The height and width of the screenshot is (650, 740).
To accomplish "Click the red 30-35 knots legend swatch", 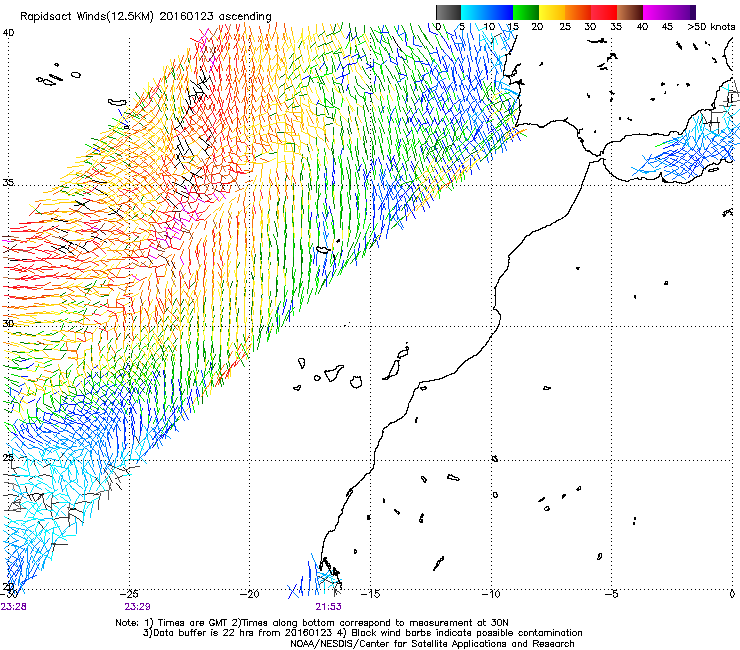I will click(604, 12).
